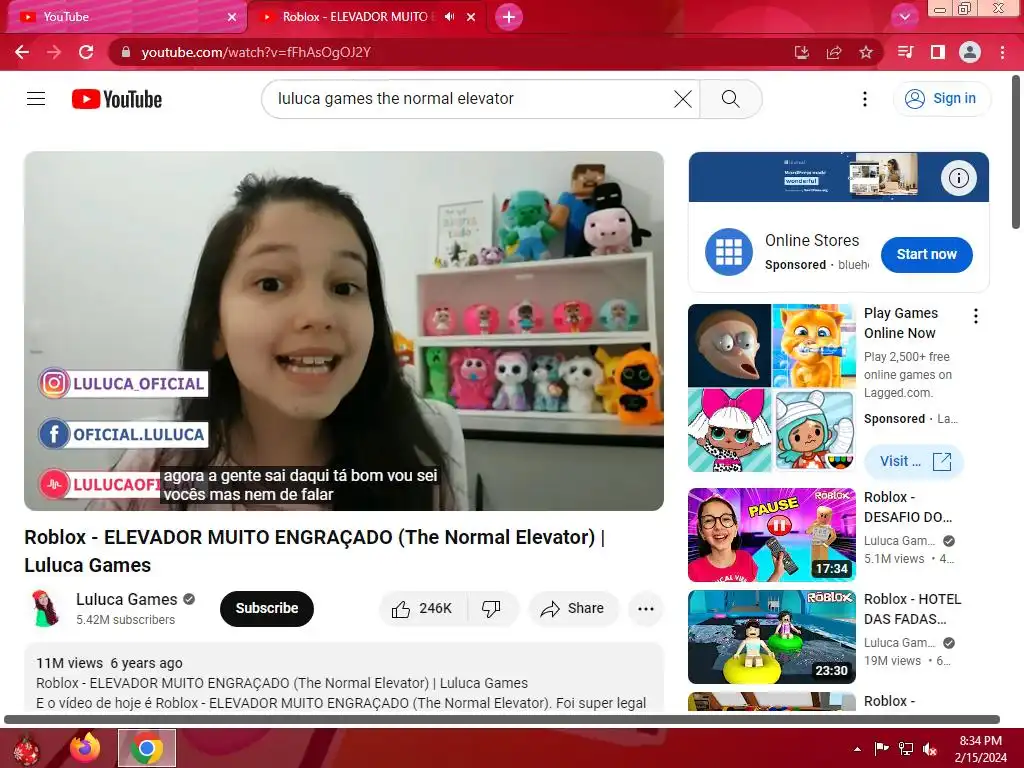
Task: Click the Roblox - HOTEL DAS FADAS... title
Action: click(x=912, y=609)
